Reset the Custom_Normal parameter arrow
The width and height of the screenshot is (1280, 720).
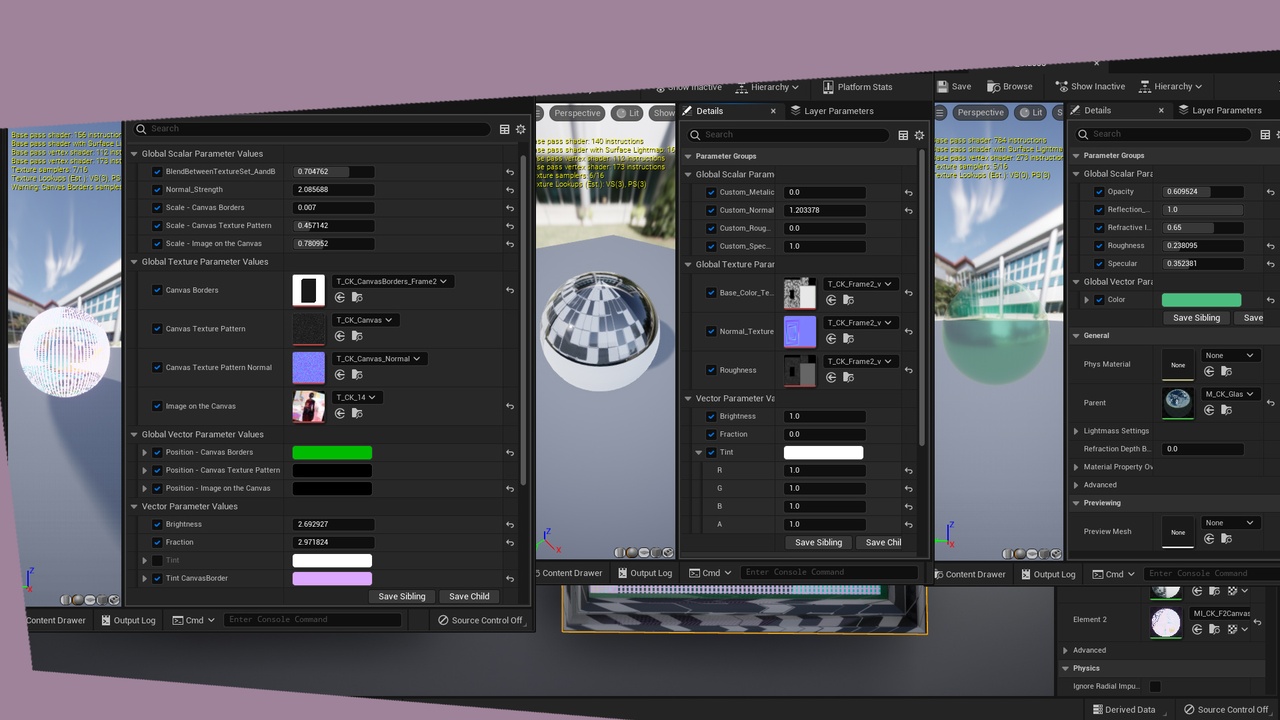[x=908, y=211]
